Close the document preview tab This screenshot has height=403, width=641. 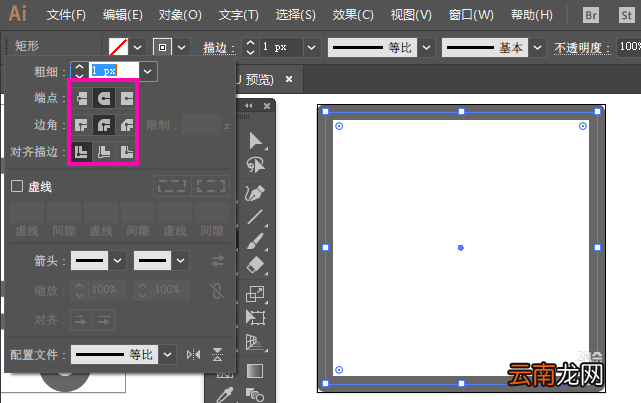tap(289, 79)
